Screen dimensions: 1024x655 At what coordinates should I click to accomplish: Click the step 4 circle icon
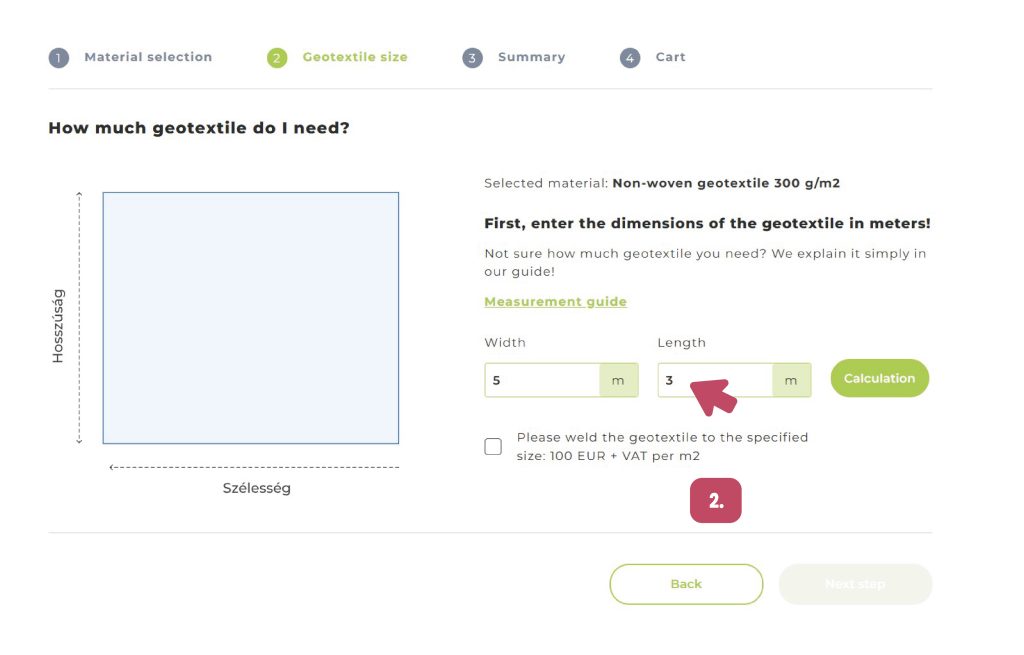(630, 58)
